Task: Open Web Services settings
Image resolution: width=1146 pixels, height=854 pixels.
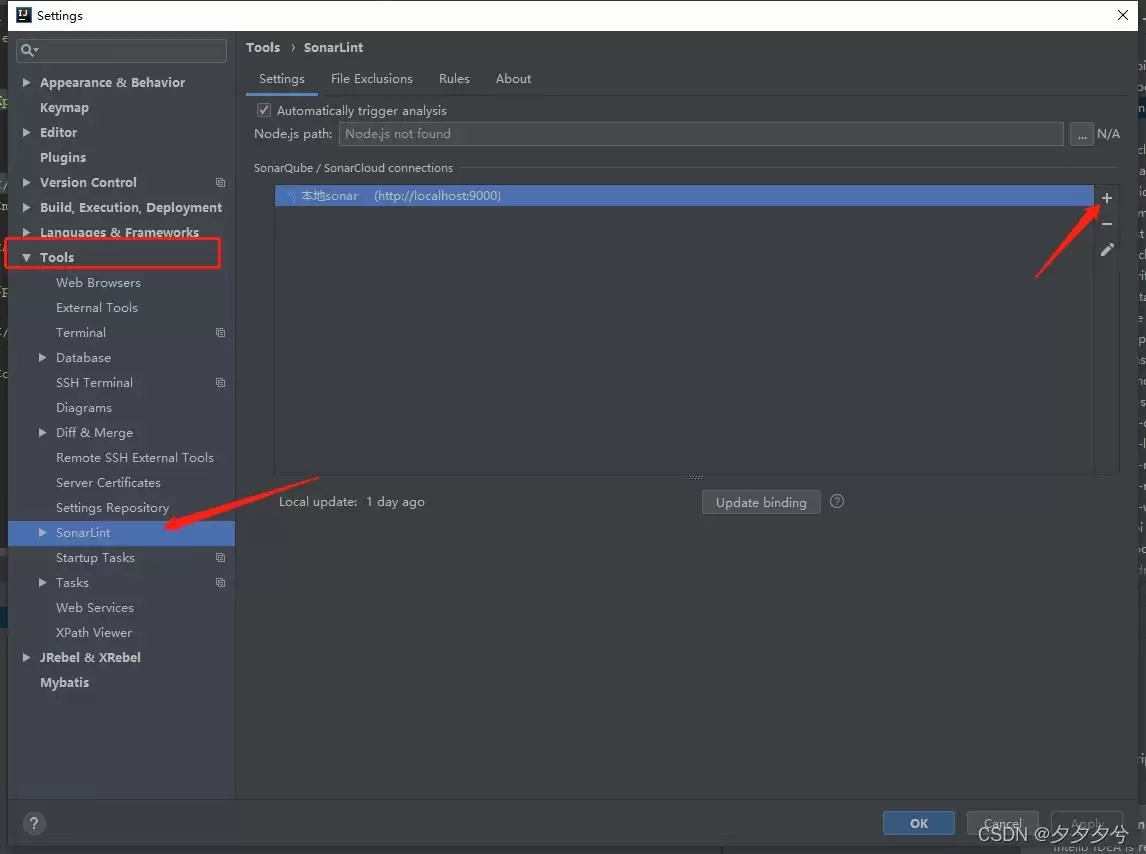Action: coord(94,608)
